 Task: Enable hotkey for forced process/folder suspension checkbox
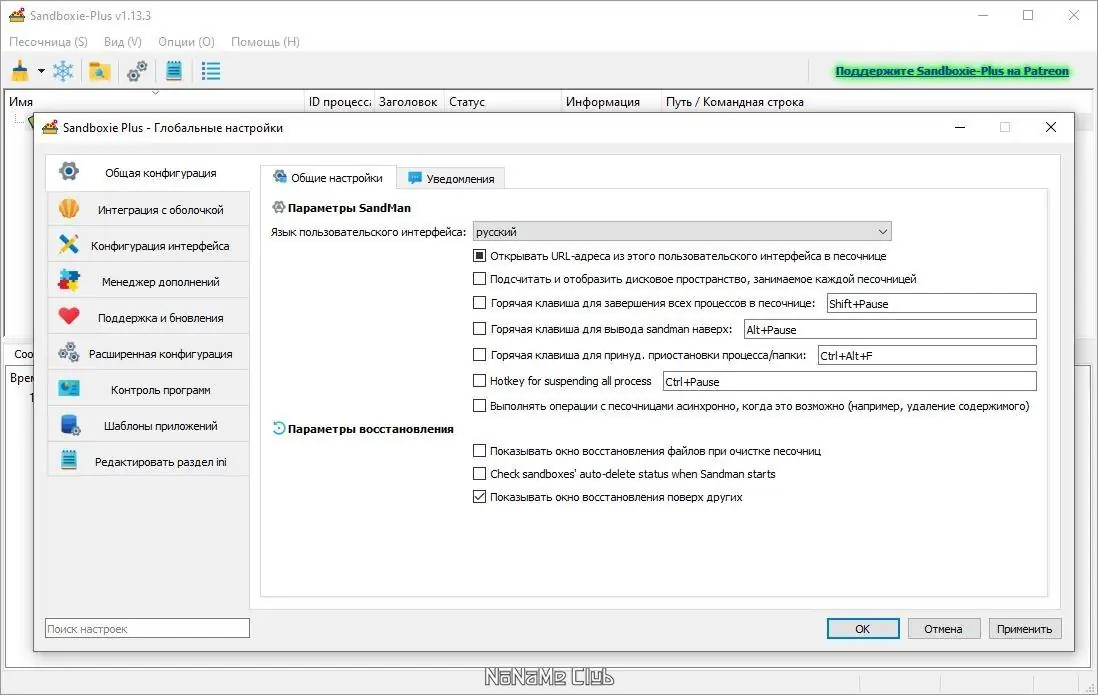(x=479, y=355)
